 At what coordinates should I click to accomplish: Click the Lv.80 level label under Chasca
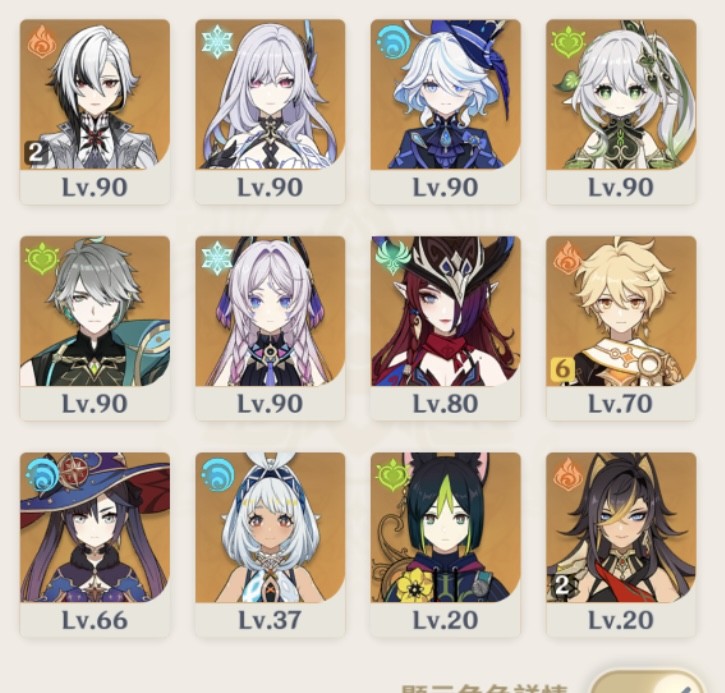[445, 404]
